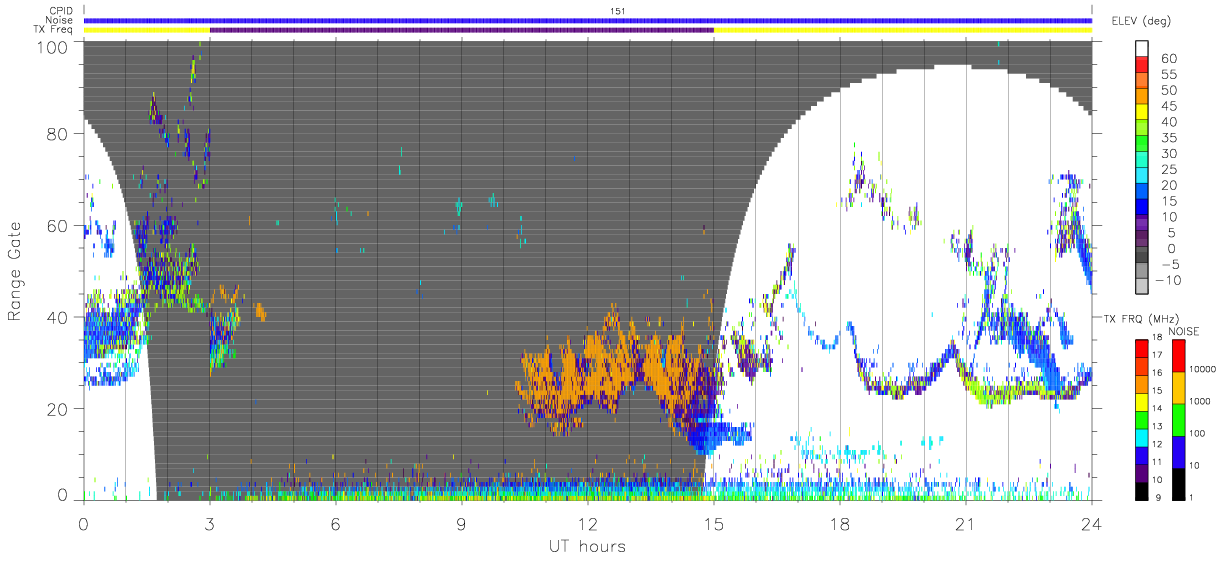Click the 'UT hours' x-axis title
Image resolution: width=1228 pixels, height=567 pixels.
coord(587,547)
